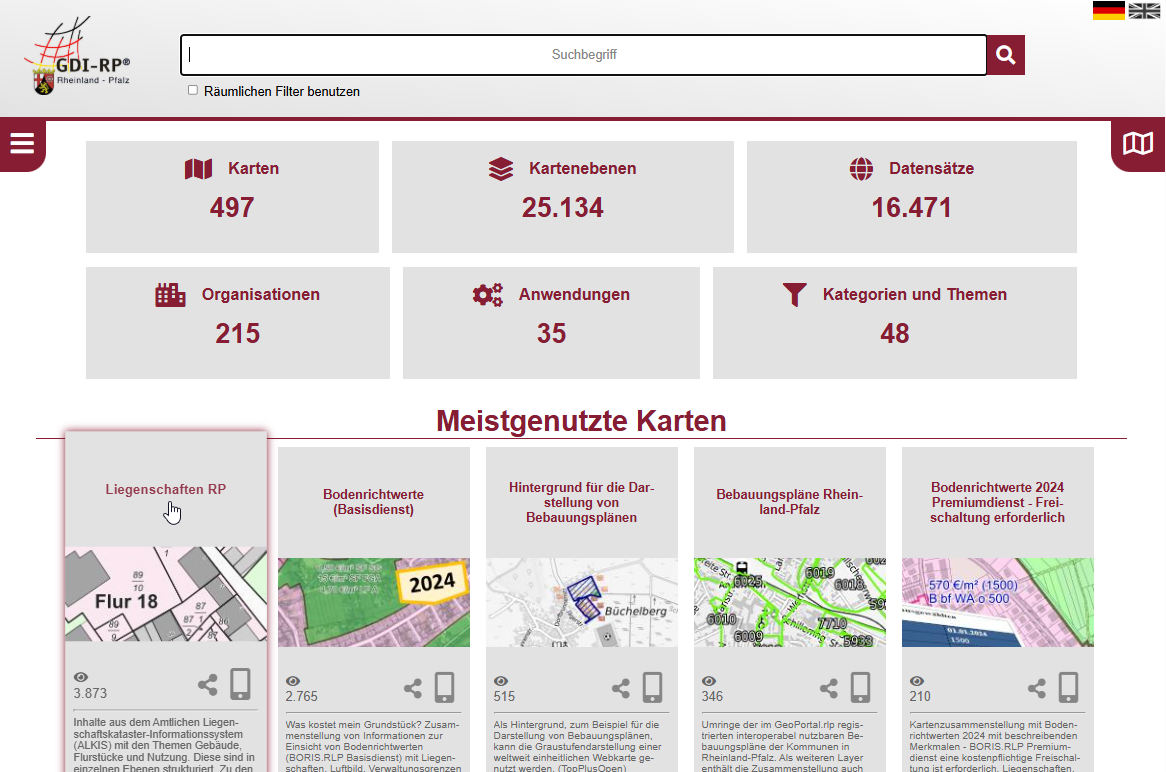The height and width of the screenshot is (772, 1166).
Task: Share the Hintergrund für Bebauungsplänen map
Action: (621, 688)
